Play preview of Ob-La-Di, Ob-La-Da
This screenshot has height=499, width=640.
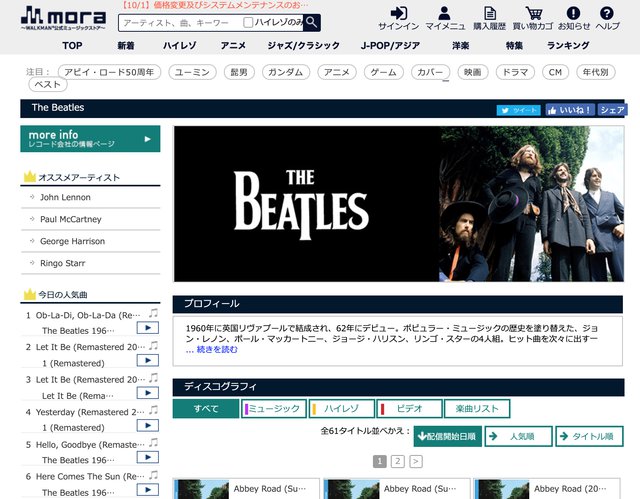point(146,330)
